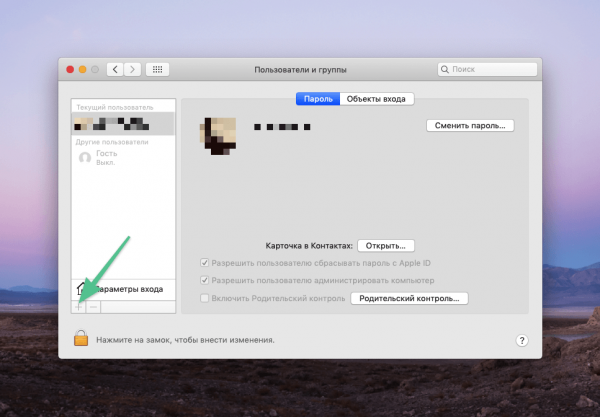Screen dimensions: 600x417
Task: Click the Текущий пользователь header text
Action: tap(115, 108)
